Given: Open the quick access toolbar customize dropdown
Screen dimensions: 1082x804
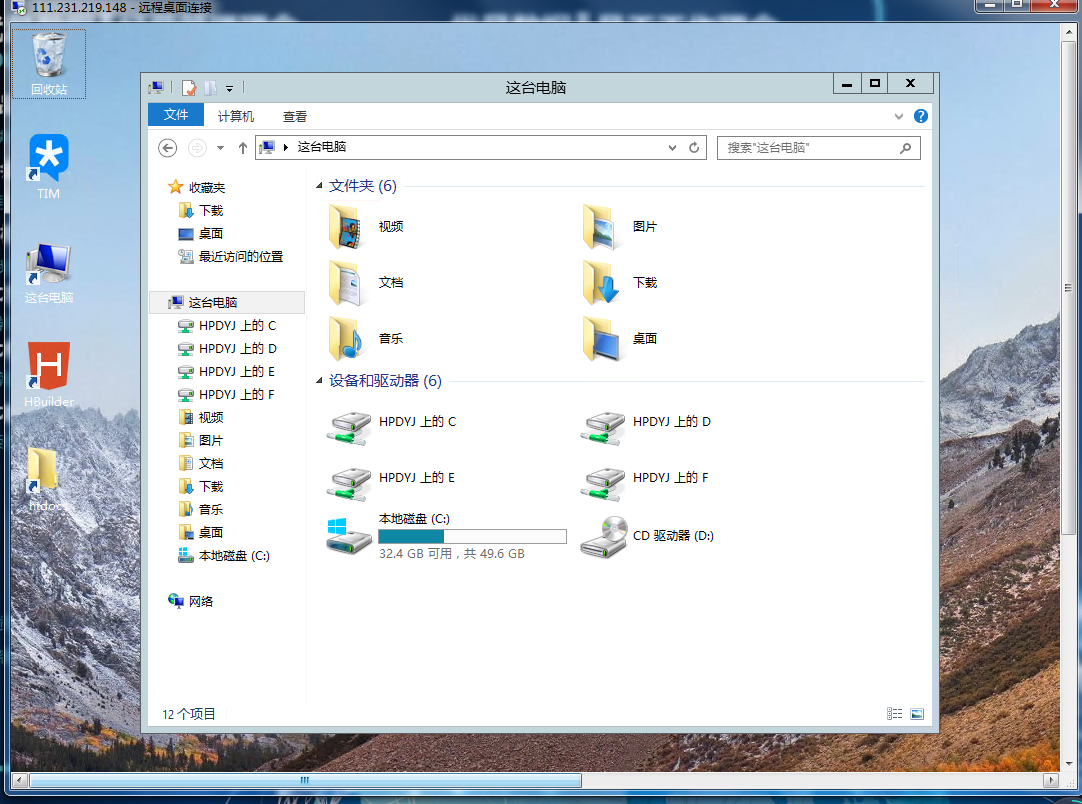Looking at the screenshot, I should coord(229,88).
